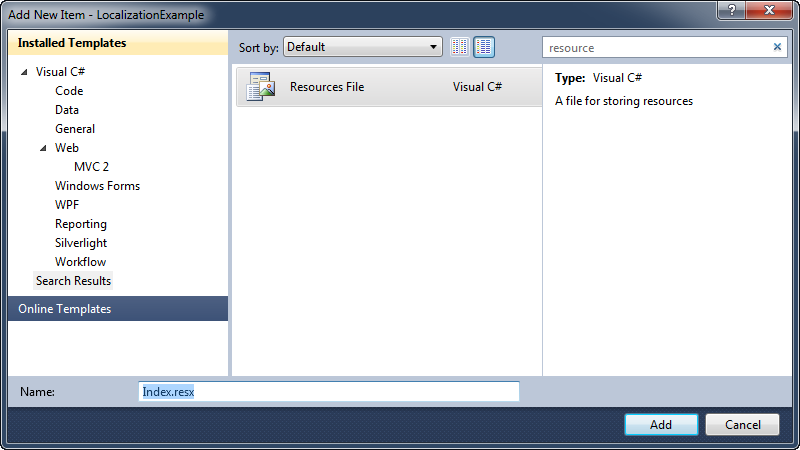Select the General template category
The height and width of the screenshot is (450, 800).
click(75, 129)
